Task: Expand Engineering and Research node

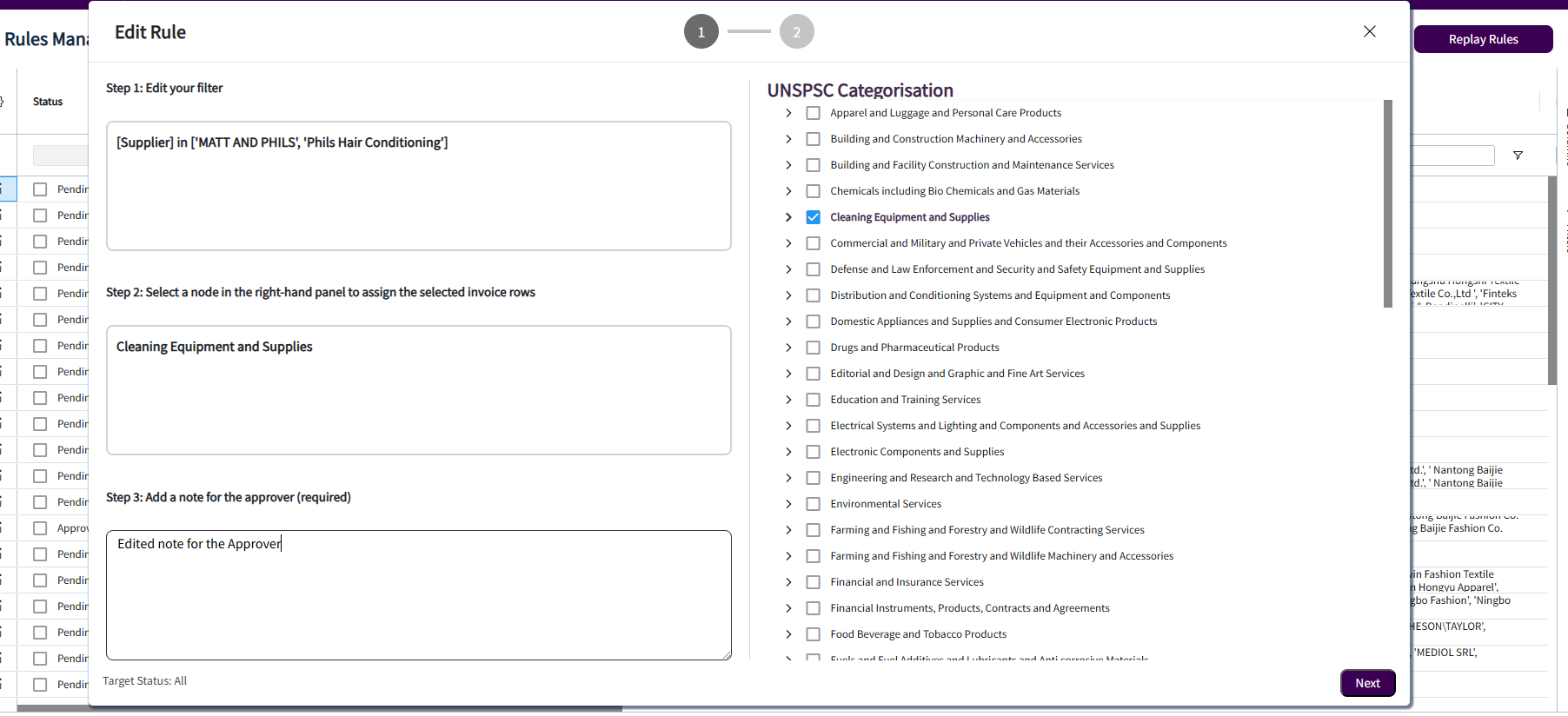Action: pos(788,478)
